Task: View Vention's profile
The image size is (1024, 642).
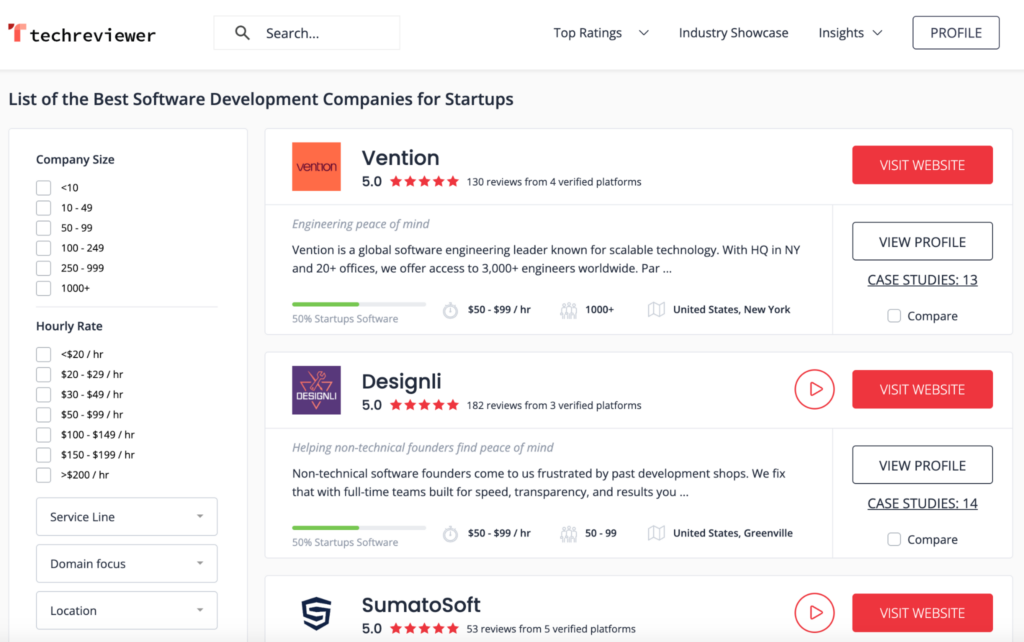Action: 922,242
